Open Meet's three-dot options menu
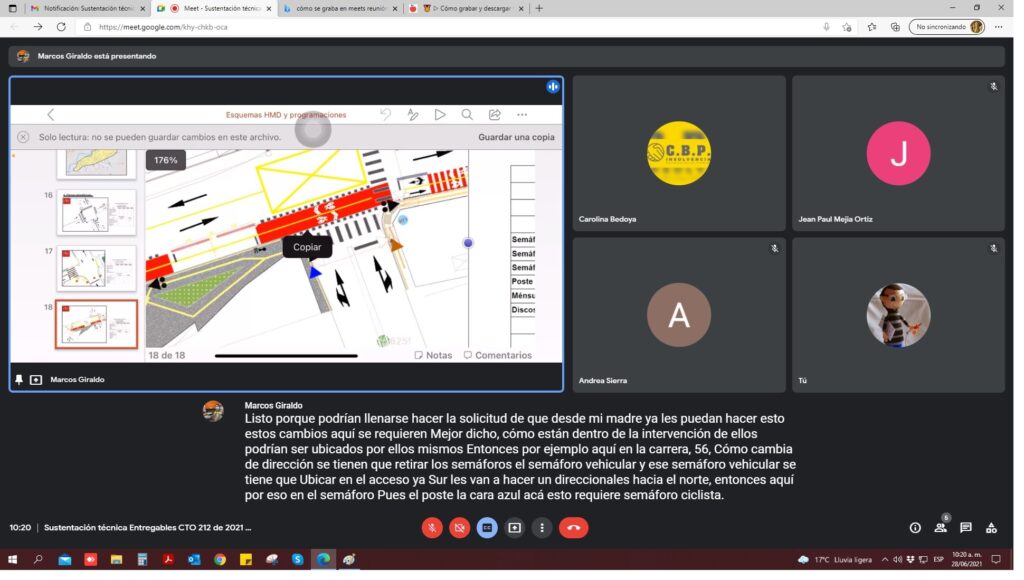This screenshot has width=1024, height=580. [541, 527]
